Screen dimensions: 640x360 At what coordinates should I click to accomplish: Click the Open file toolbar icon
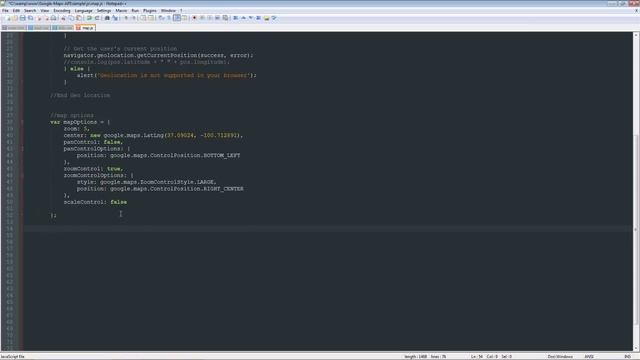(x=15, y=18)
